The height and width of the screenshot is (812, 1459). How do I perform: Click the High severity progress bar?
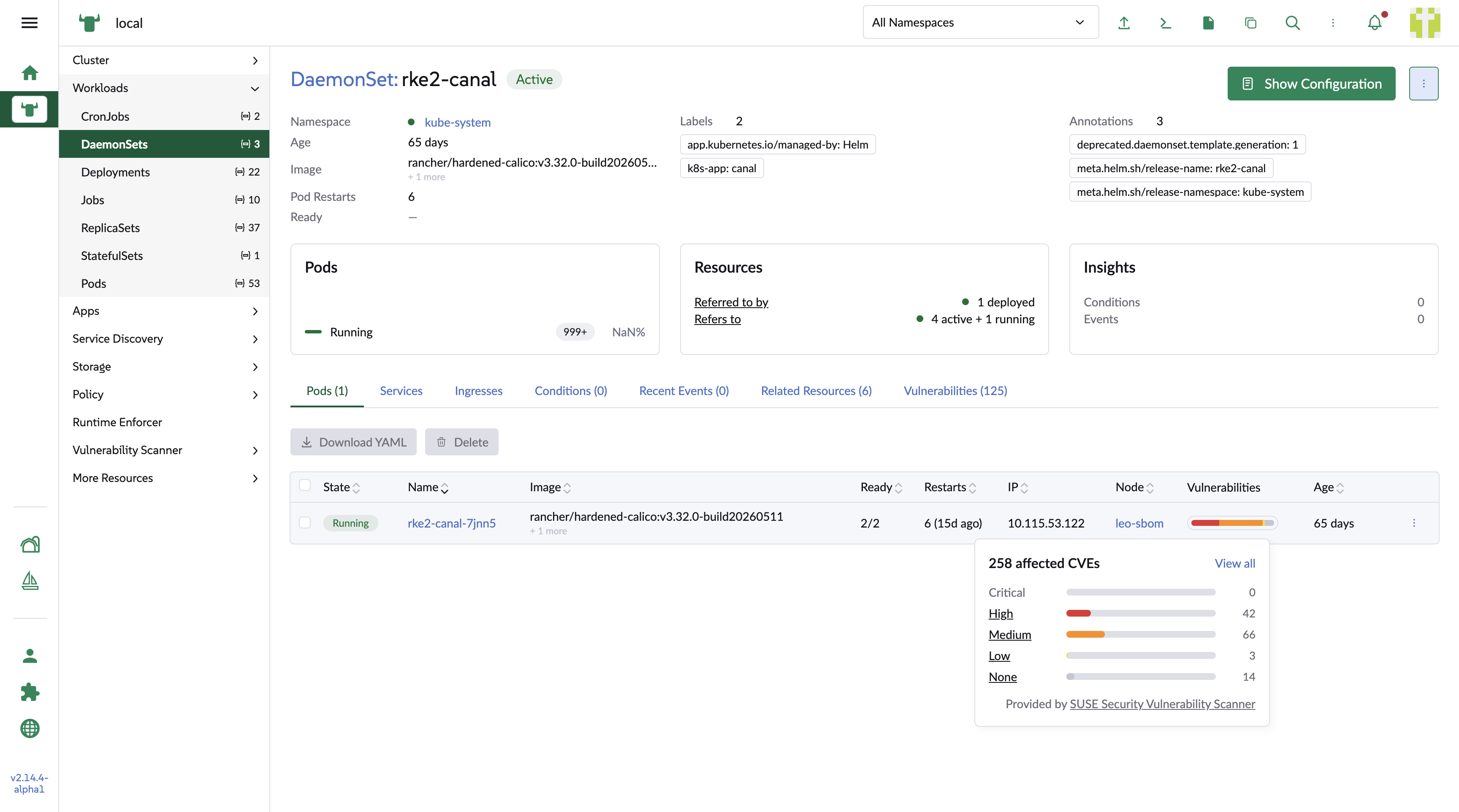pyautogui.click(x=1141, y=613)
